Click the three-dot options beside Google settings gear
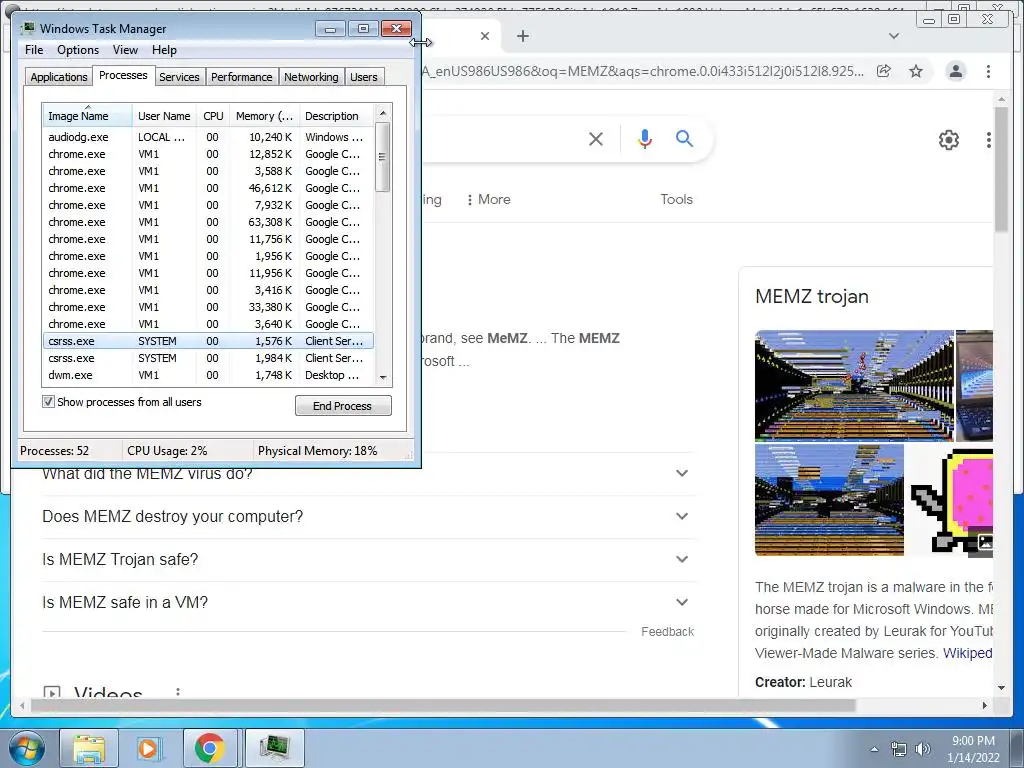This screenshot has width=1024, height=768. pyautogui.click(x=989, y=140)
